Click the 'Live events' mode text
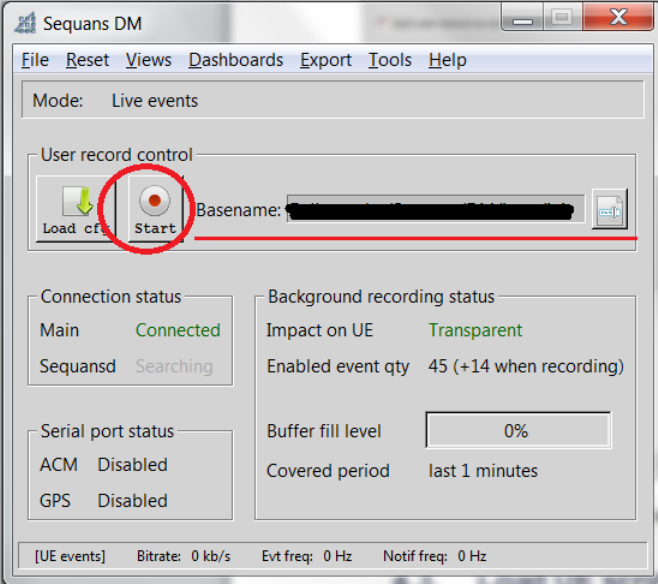 pos(155,101)
